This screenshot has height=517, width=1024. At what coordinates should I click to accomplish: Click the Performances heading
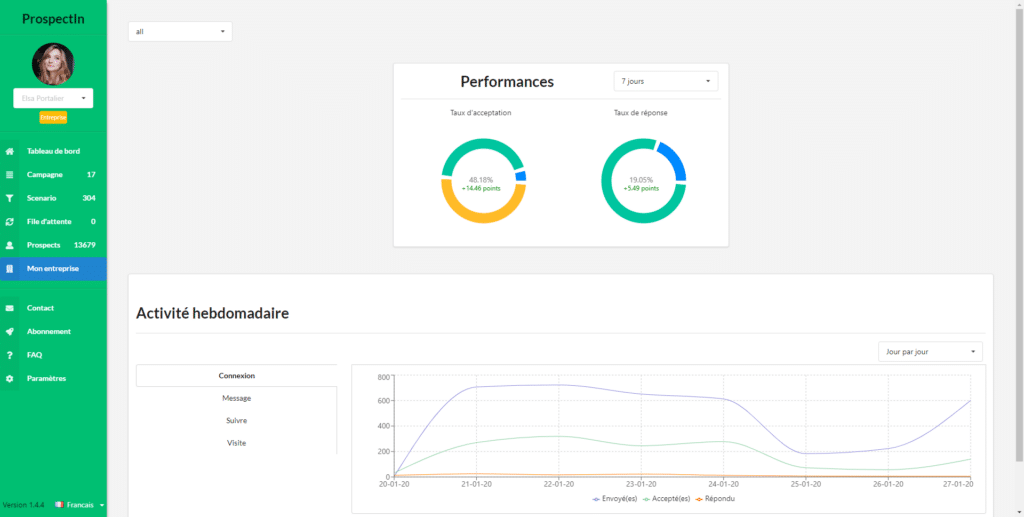(x=507, y=82)
